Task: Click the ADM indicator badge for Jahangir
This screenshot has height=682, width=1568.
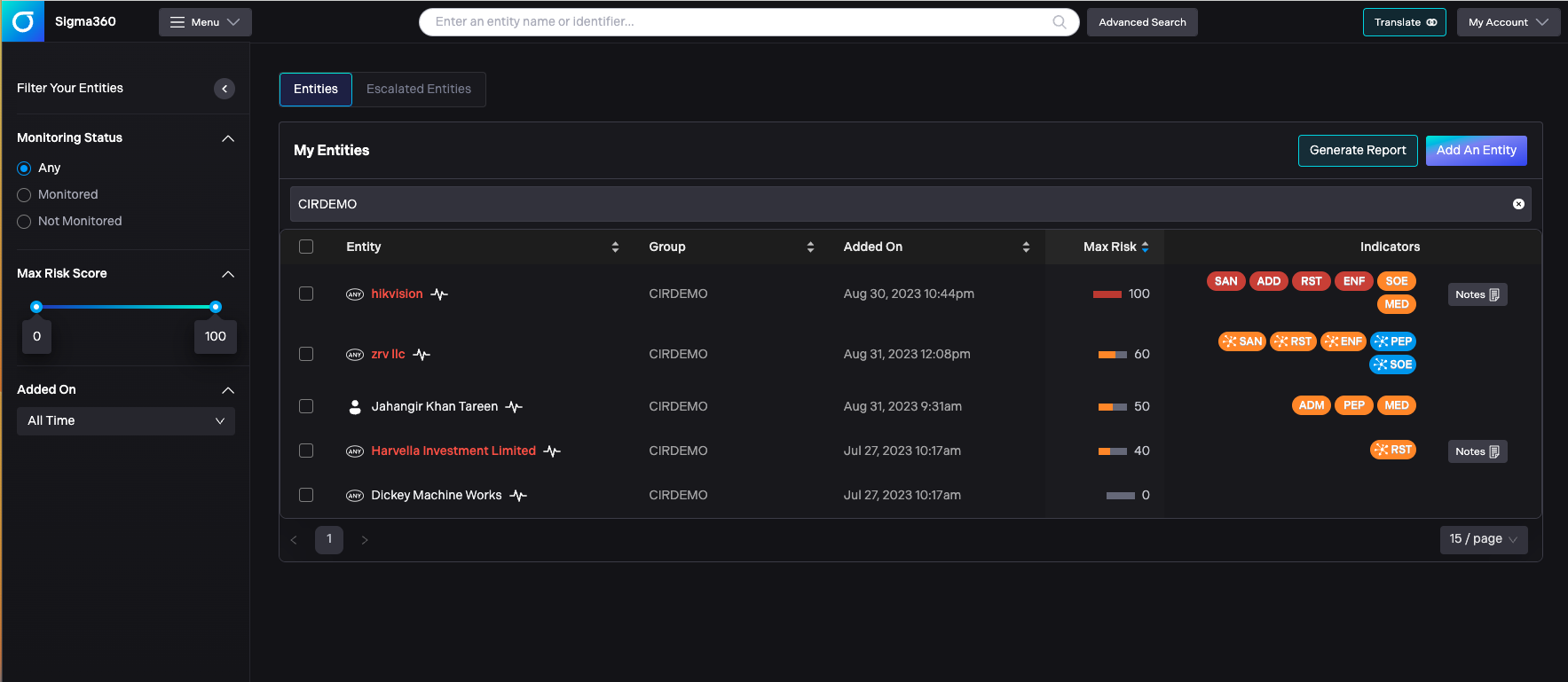Action: click(x=1312, y=405)
